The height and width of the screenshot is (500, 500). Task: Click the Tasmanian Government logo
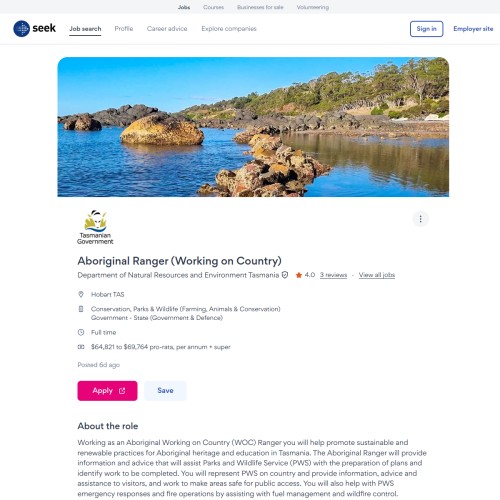(x=95, y=227)
